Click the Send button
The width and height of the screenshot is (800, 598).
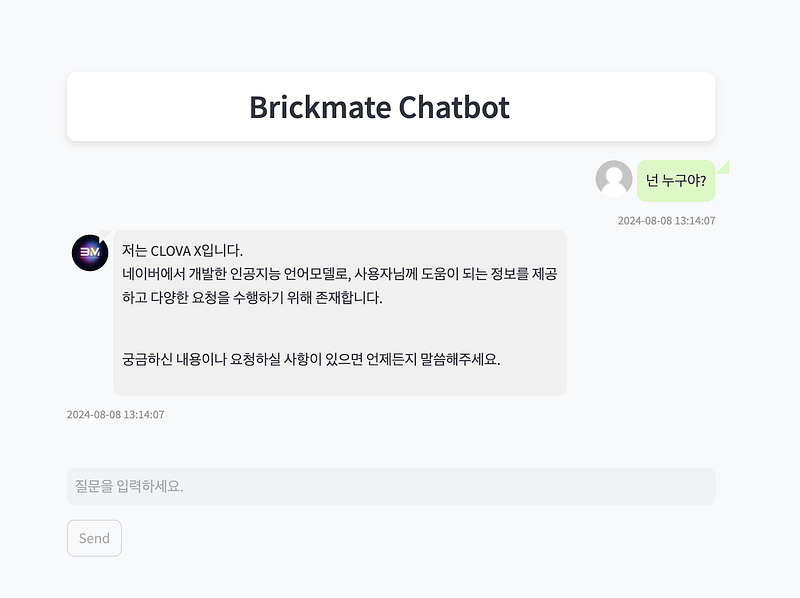[94, 538]
